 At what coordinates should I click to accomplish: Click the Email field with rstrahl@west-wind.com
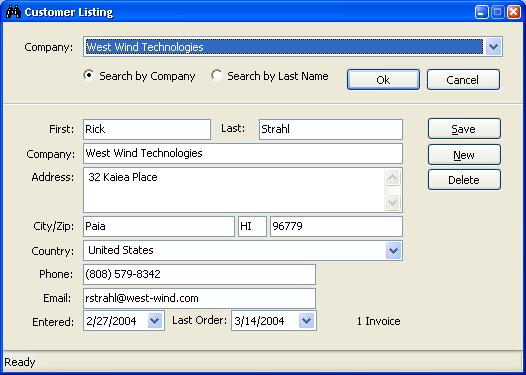(x=199, y=298)
